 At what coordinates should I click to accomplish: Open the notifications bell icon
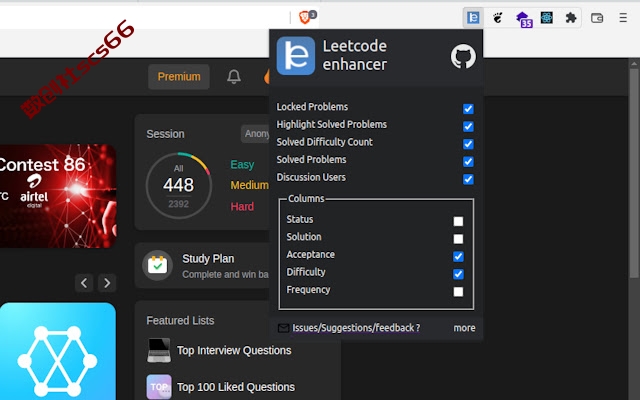234,76
